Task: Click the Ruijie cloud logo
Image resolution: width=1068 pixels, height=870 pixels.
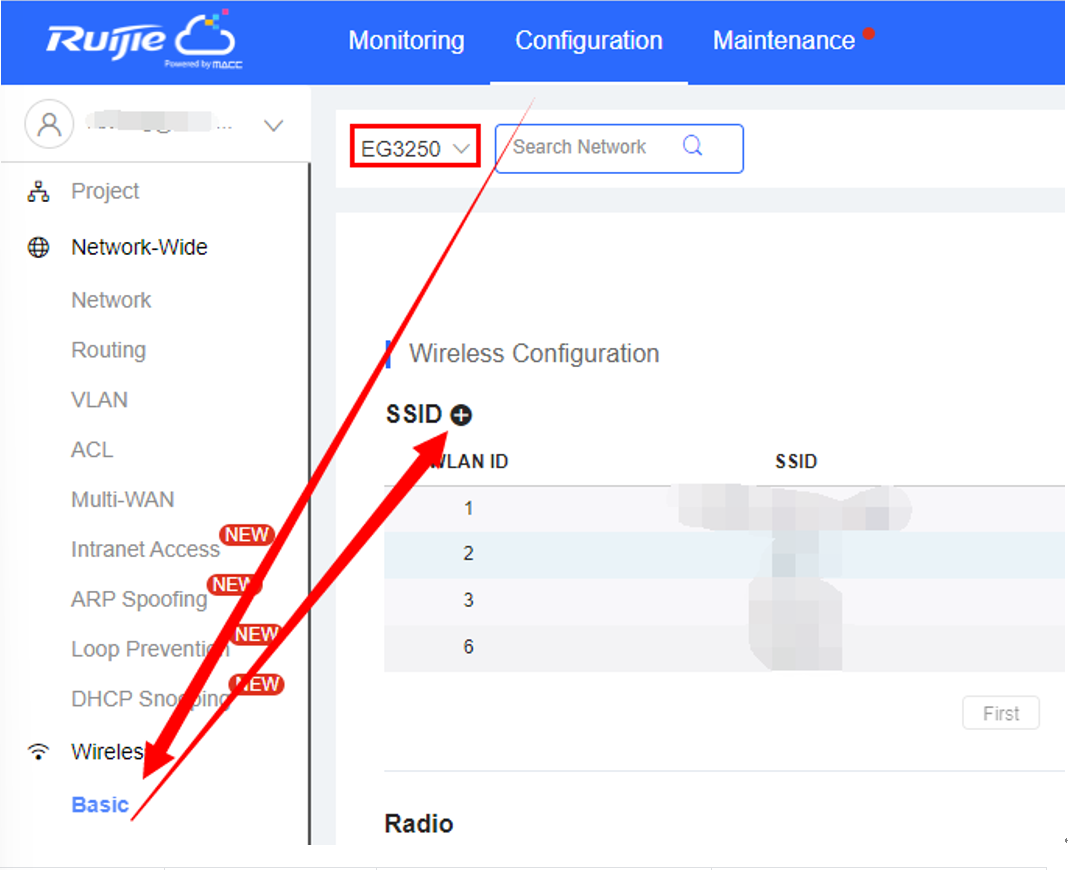Action: [x=141, y=42]
